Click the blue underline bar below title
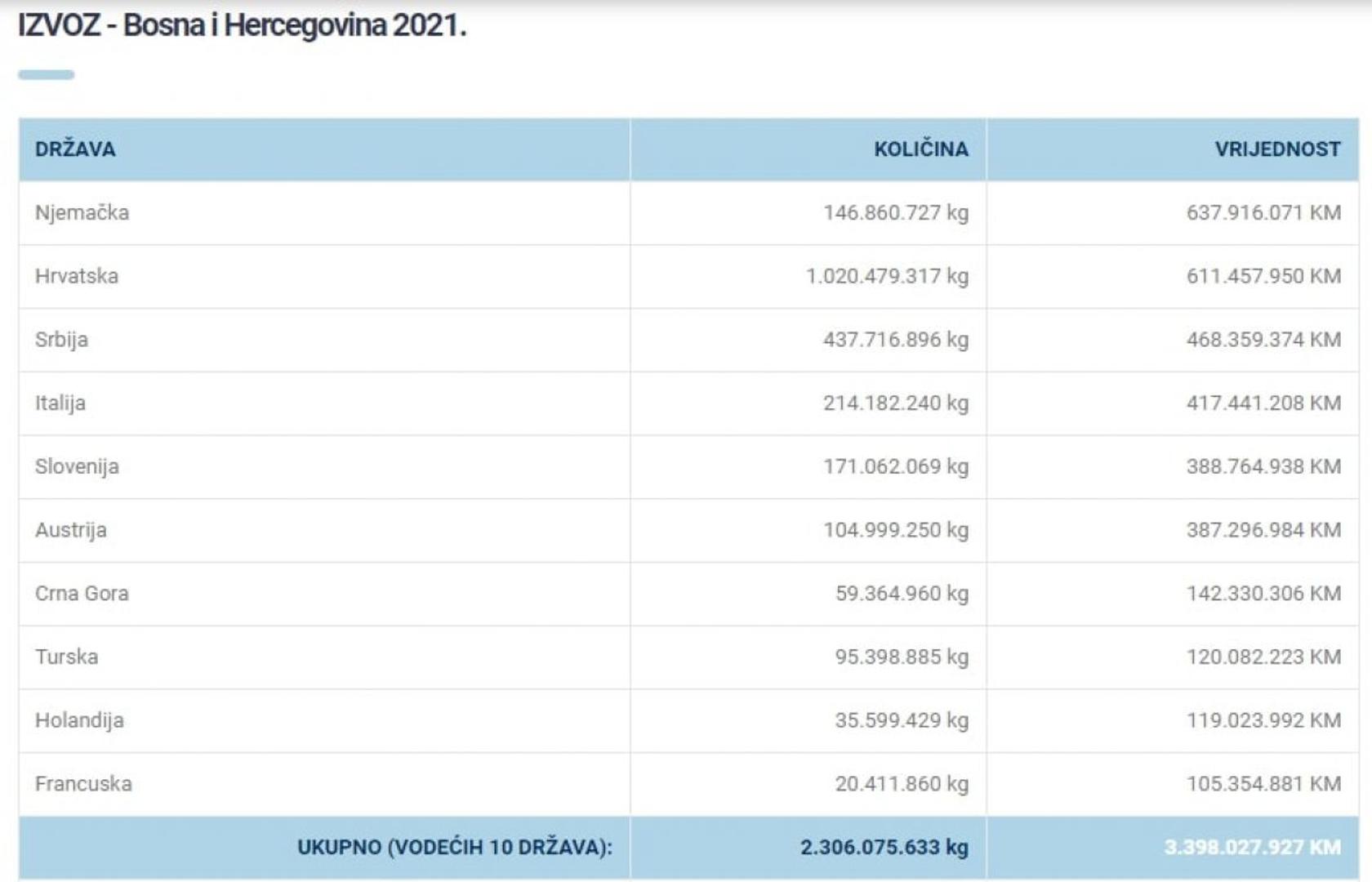 pos(47,75)
